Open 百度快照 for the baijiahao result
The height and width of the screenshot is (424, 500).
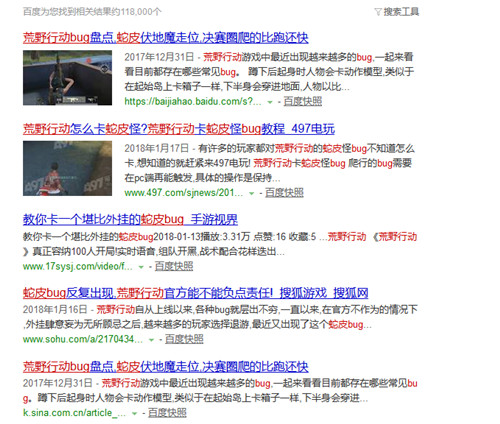tap(303, 101)
